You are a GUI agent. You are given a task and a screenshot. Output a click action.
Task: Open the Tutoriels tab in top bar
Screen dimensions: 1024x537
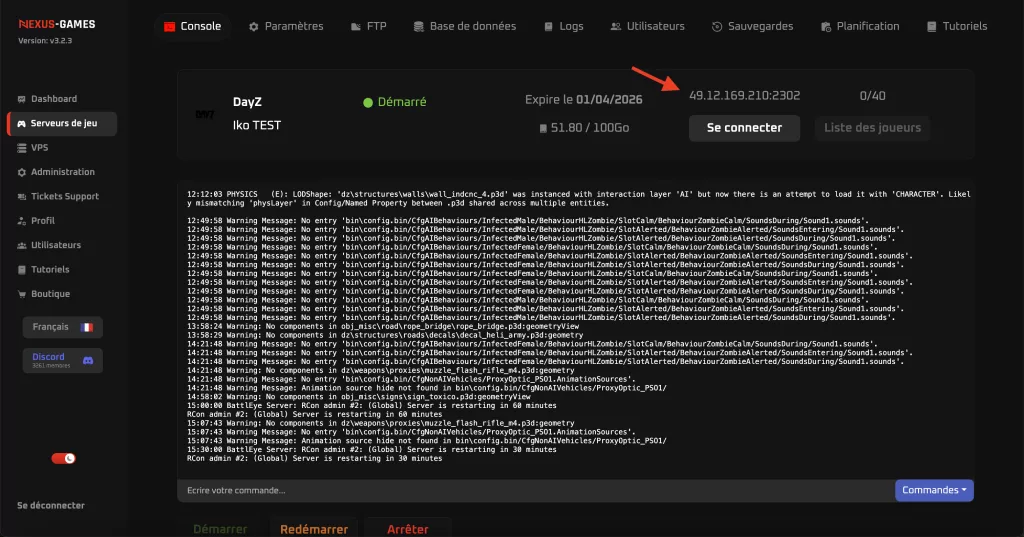point(957,27)
